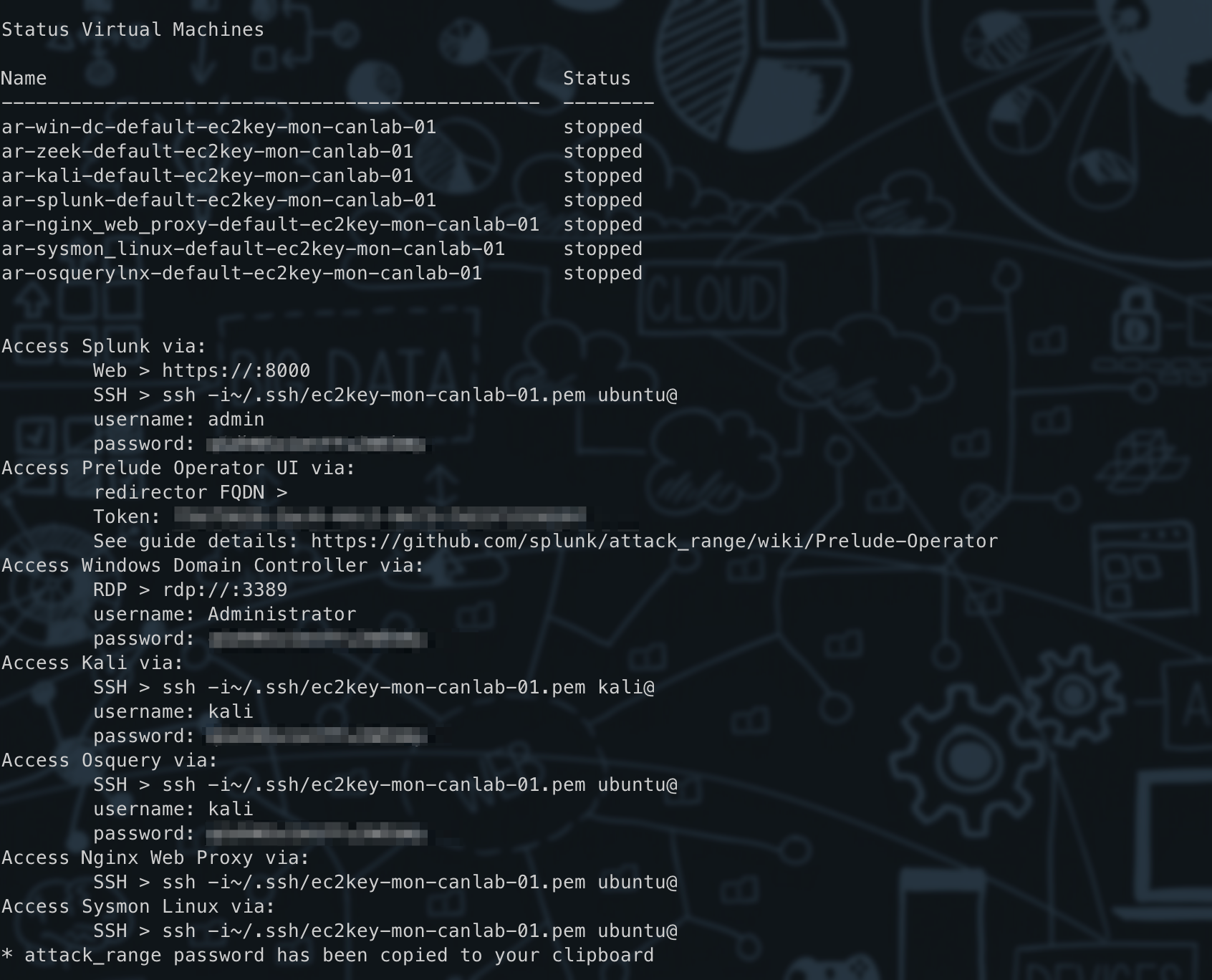Click the 'Status' column header
1212x980 pixels.
coord(597,78)
